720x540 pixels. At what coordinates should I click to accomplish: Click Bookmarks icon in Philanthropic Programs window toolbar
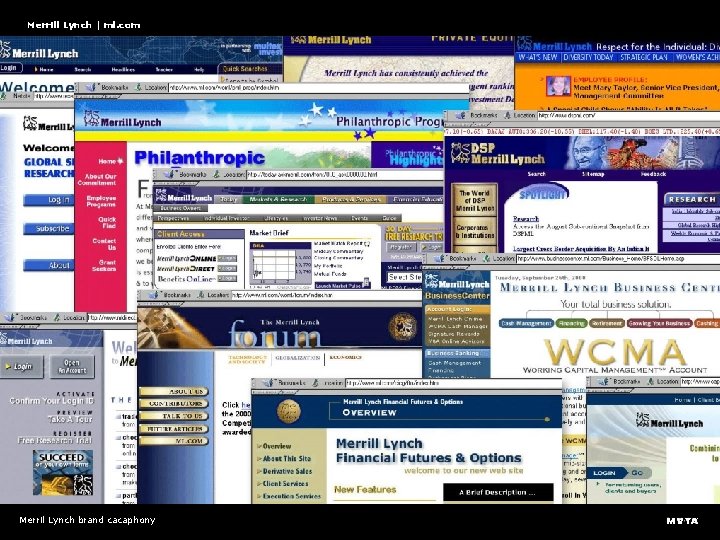(x=91, y=87)
